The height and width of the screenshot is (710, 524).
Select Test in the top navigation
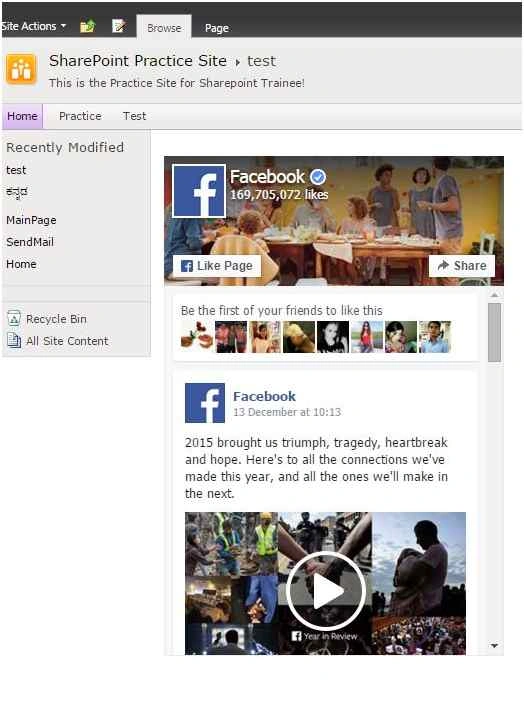pos(135,116)
